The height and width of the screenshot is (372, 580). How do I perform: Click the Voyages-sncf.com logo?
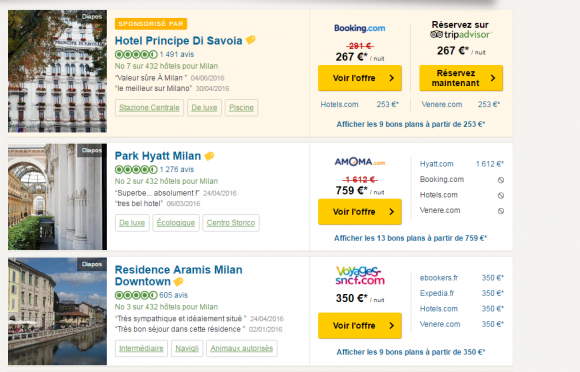(360, 275)
